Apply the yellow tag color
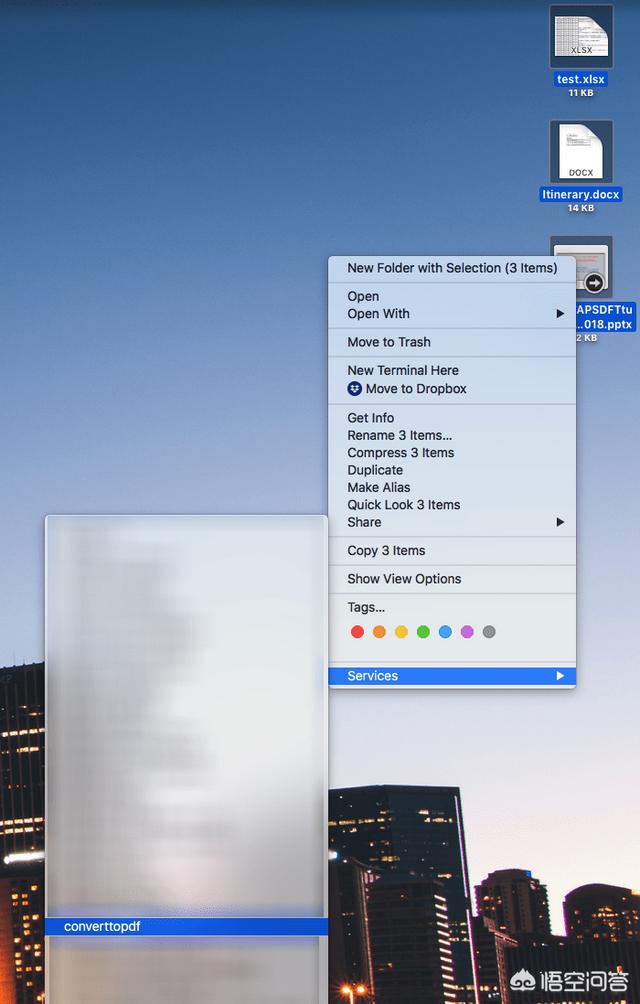 401,632
